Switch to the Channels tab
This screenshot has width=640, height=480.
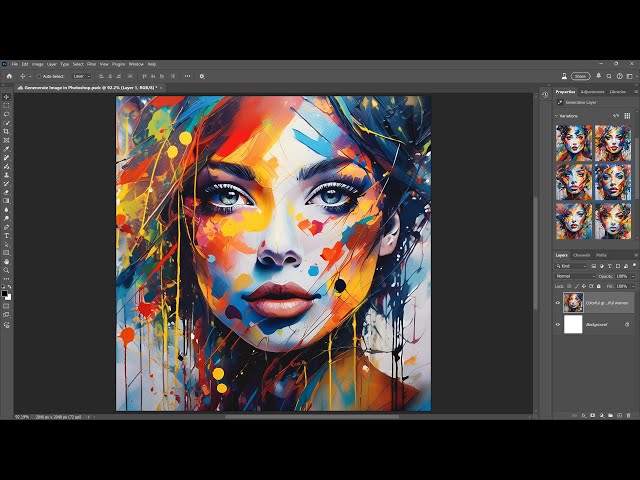pyautogui.click(x=582, y=255)
